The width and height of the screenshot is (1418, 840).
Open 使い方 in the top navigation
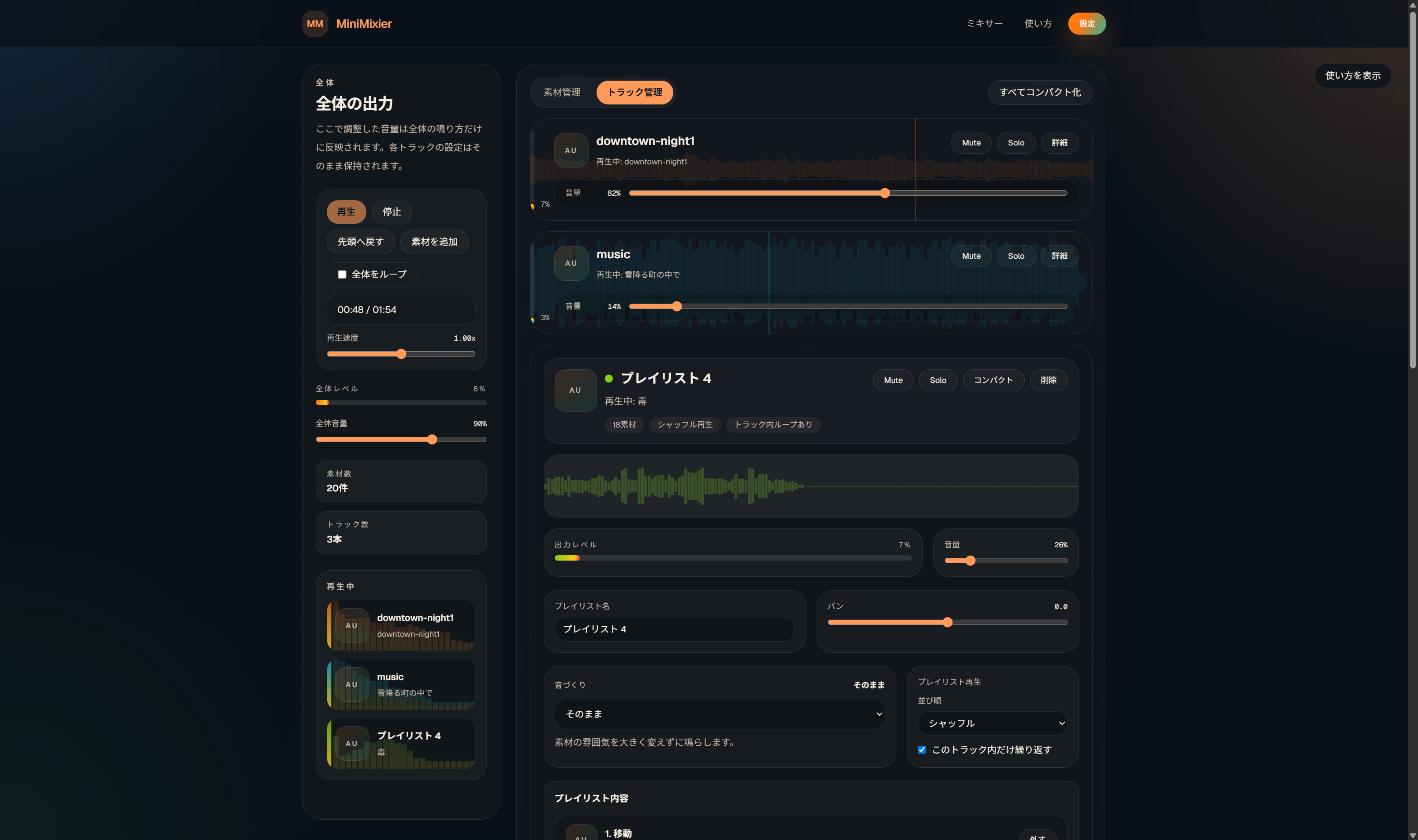pyautogui.click(x=1037, y=24)
